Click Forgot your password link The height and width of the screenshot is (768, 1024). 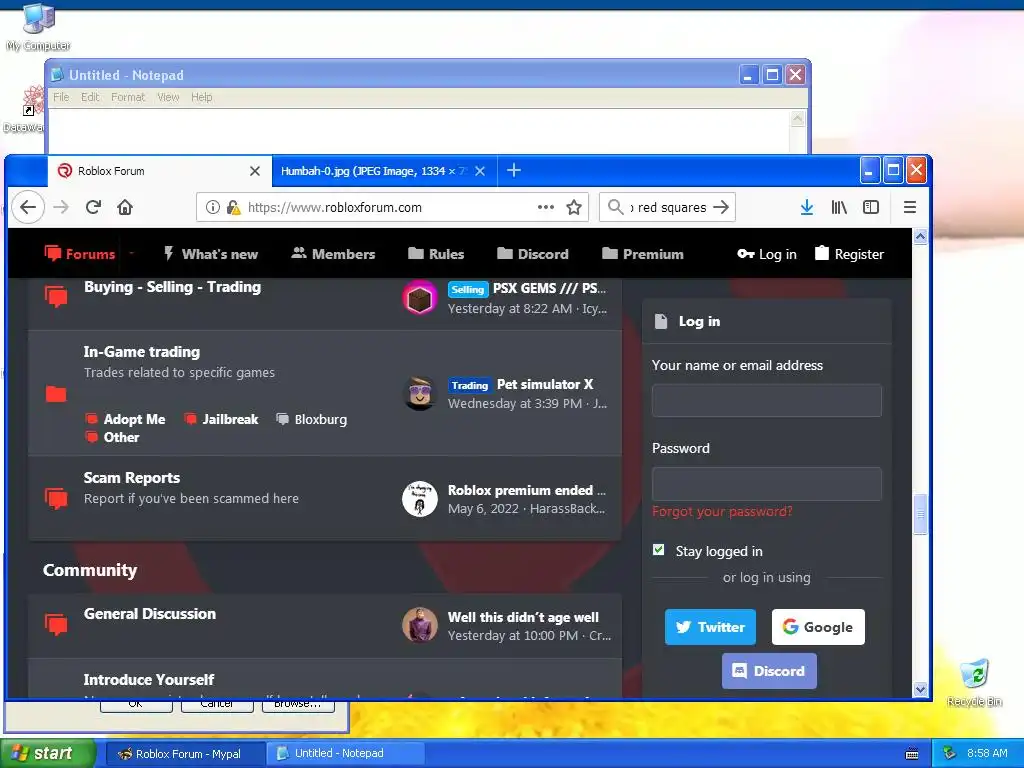(x=722, y=511)
